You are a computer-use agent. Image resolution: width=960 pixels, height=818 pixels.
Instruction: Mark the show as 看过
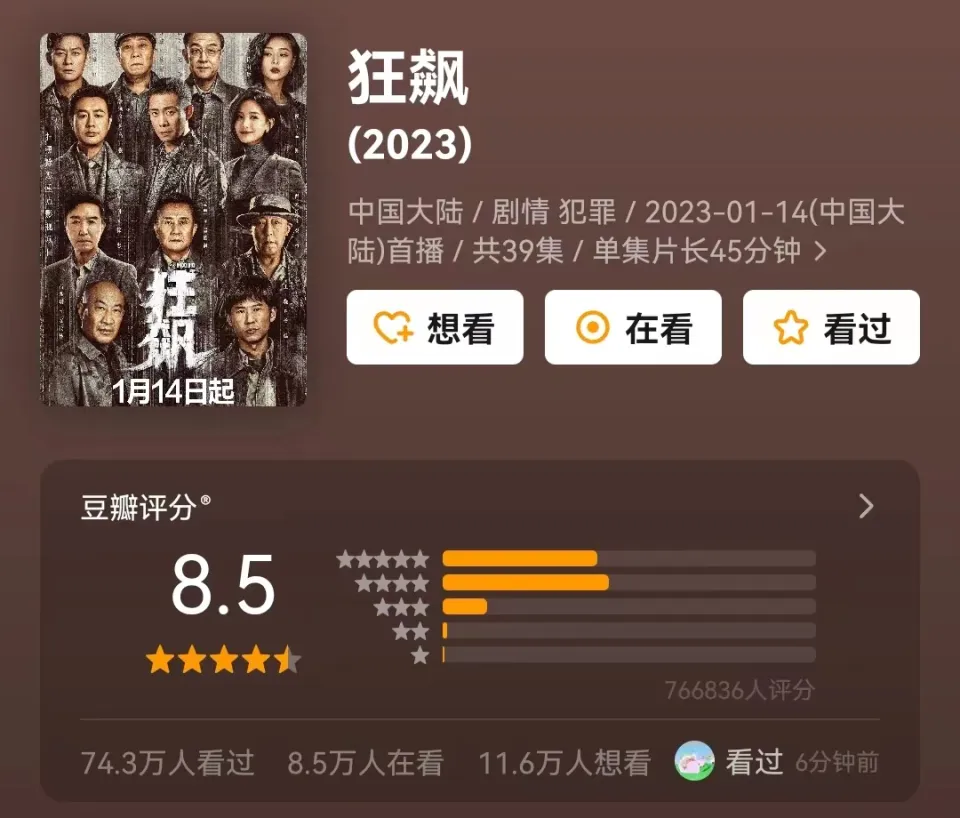831,328
